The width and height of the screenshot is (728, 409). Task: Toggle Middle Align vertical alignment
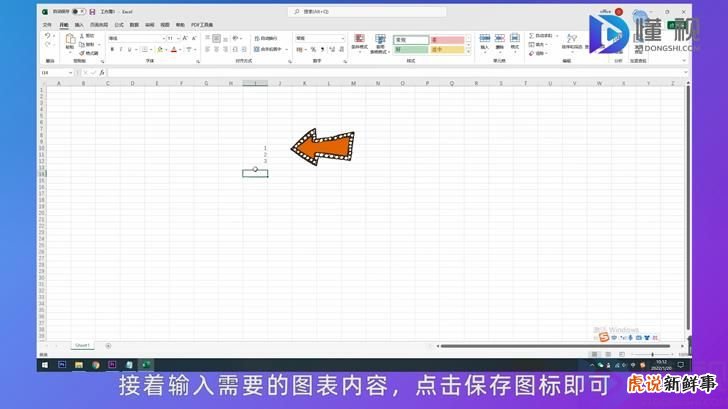point(216,39)
